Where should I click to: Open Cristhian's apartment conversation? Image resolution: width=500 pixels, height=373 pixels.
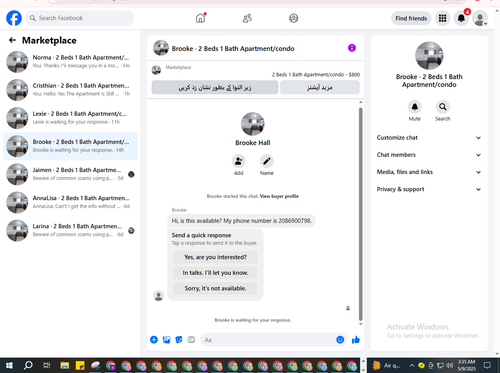tap(70, 90)
